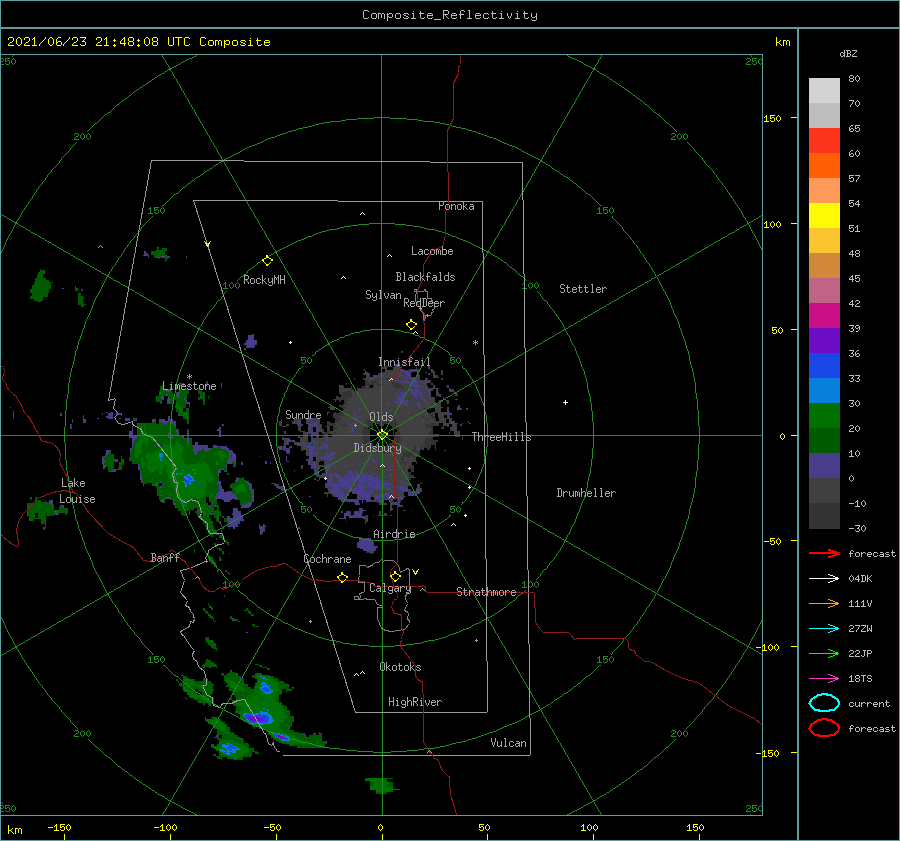Select the 39 dBZ purple color swatch
The width and height of the screenshot is (900, 841).
824,340
